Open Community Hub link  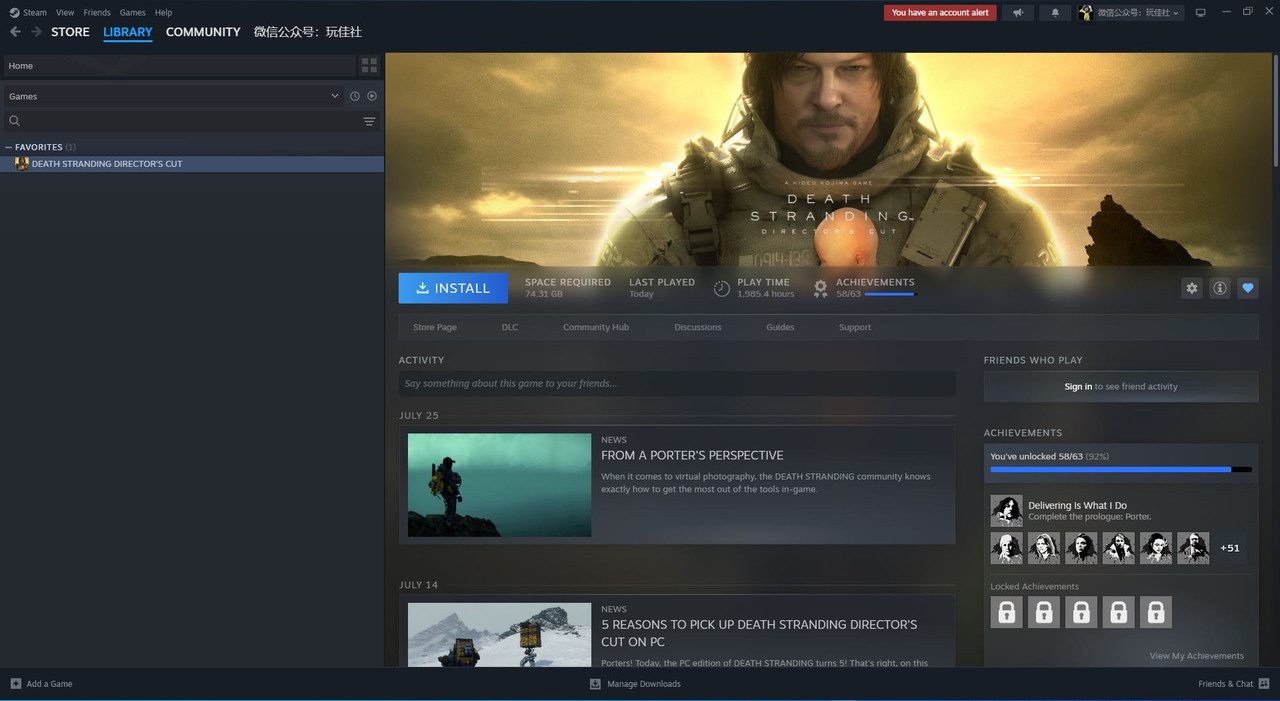(x=596, y=327)
